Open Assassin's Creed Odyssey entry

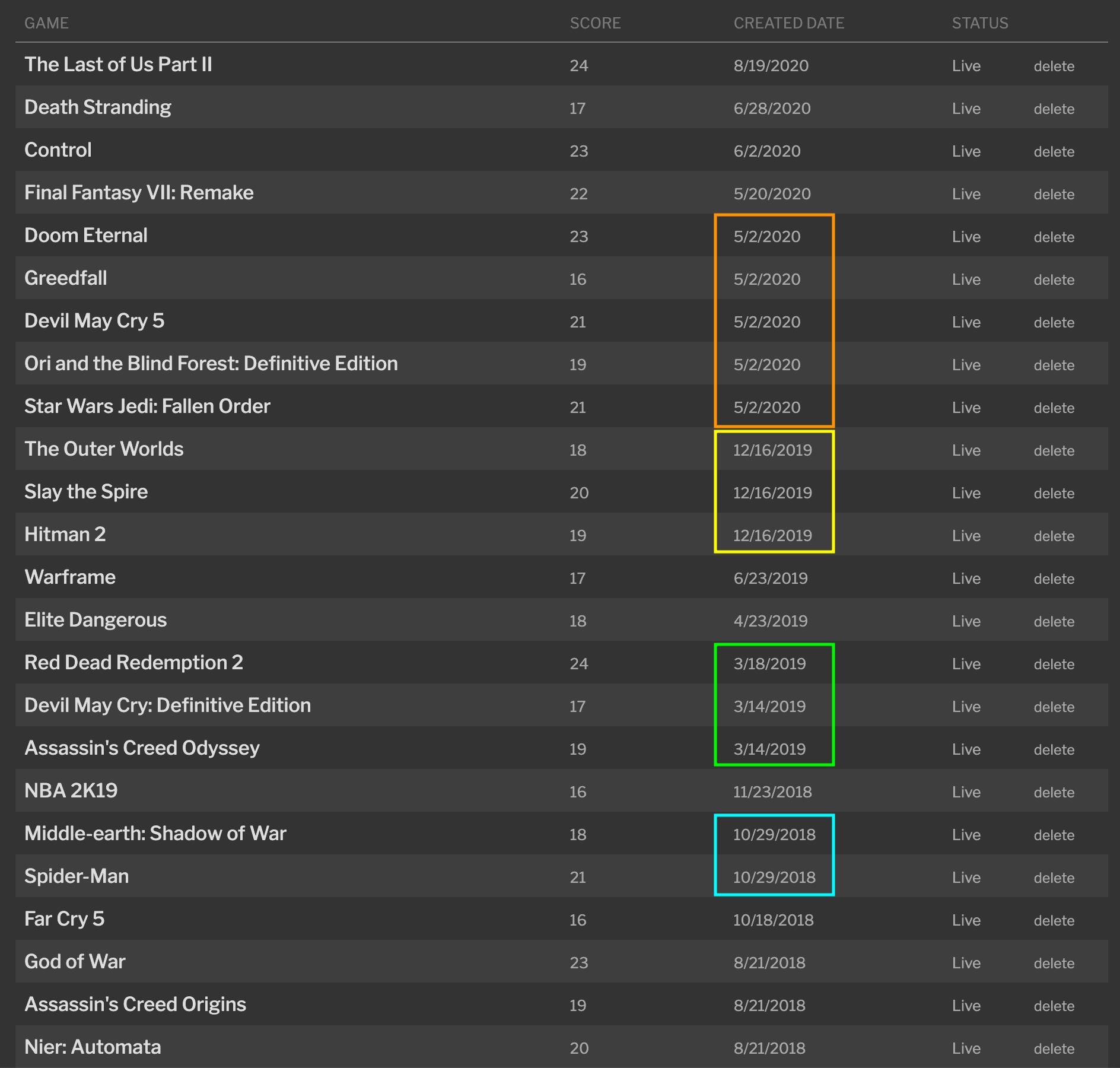[142, 748]
